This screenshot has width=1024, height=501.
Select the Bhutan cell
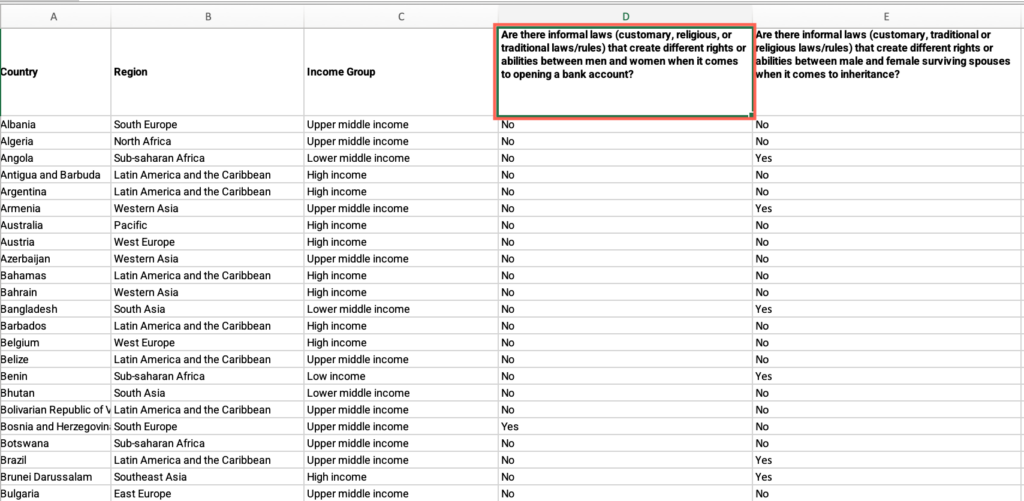point(56,393)
